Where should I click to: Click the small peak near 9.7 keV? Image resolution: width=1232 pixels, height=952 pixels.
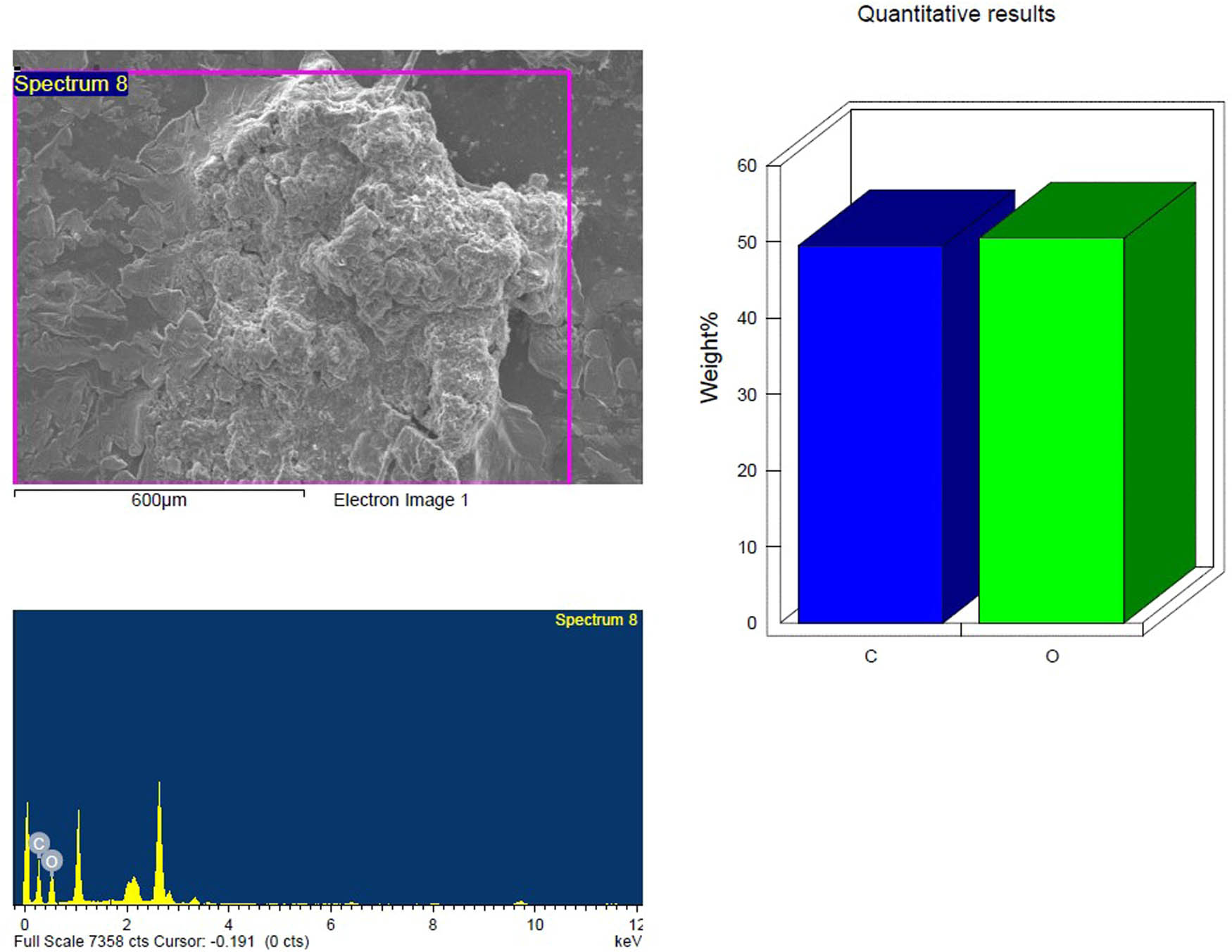coord(520,901)
